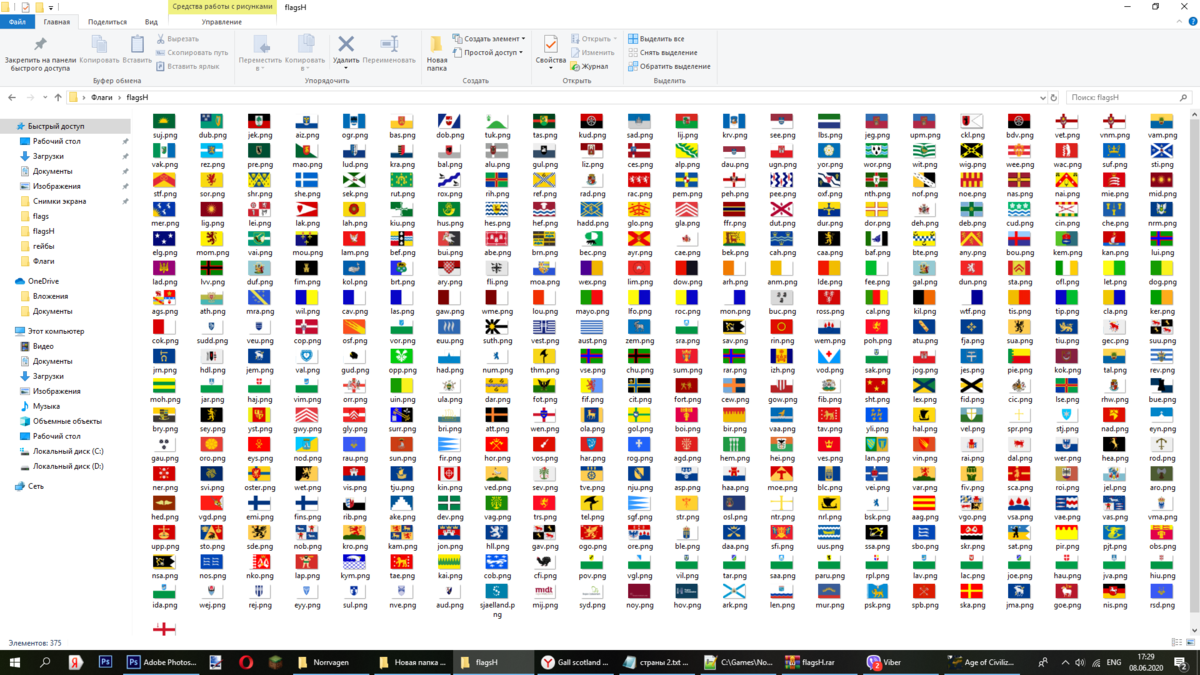Click Обратить выделение
Image resolution: width=1200 pixels, height=675 pixels.
click(669, 66)
